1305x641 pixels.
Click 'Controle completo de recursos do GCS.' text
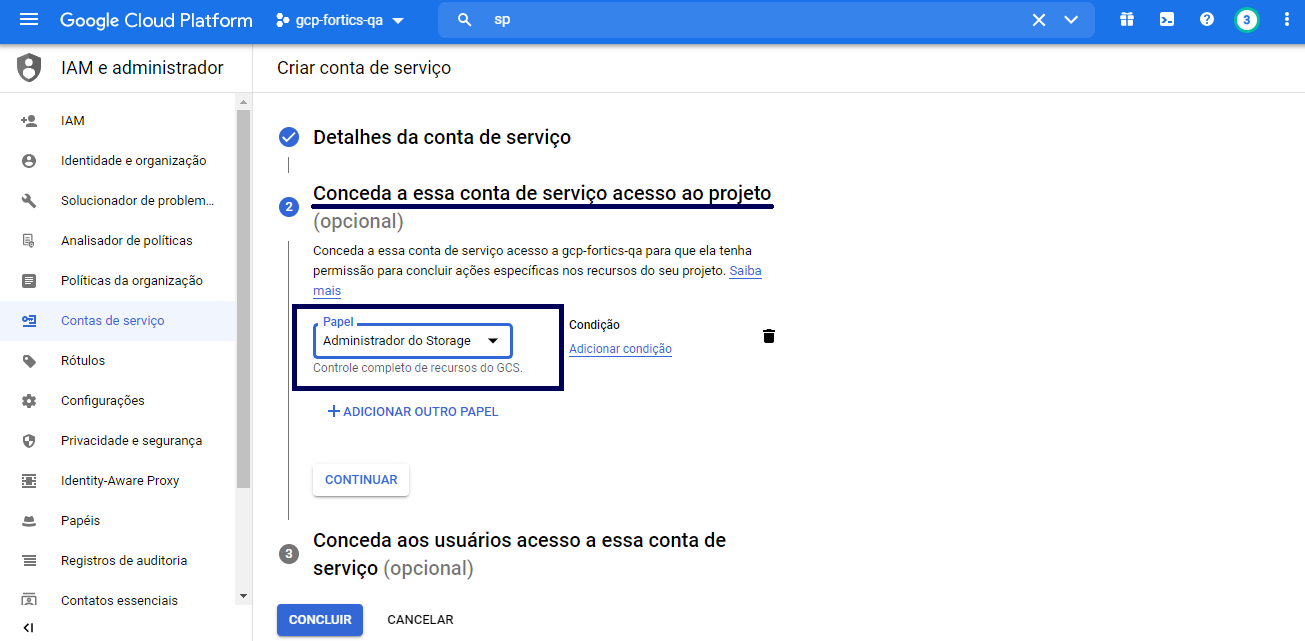pyautogui.click(x=418, y=368)
